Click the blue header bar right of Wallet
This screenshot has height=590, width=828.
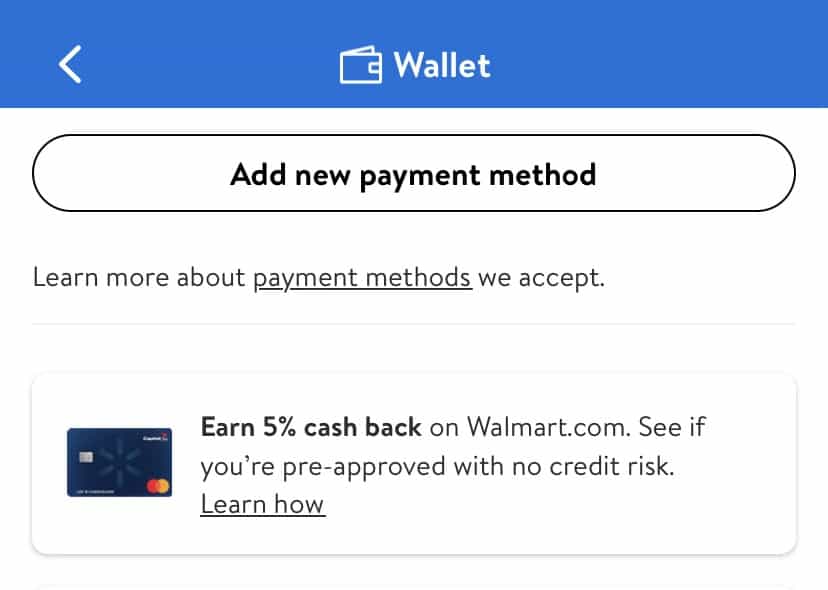(659, 54)
